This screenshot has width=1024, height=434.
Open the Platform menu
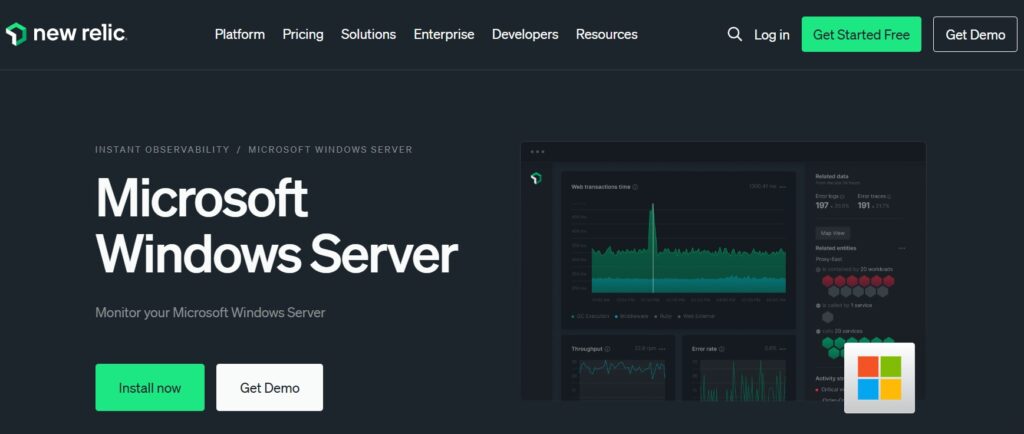240,34
